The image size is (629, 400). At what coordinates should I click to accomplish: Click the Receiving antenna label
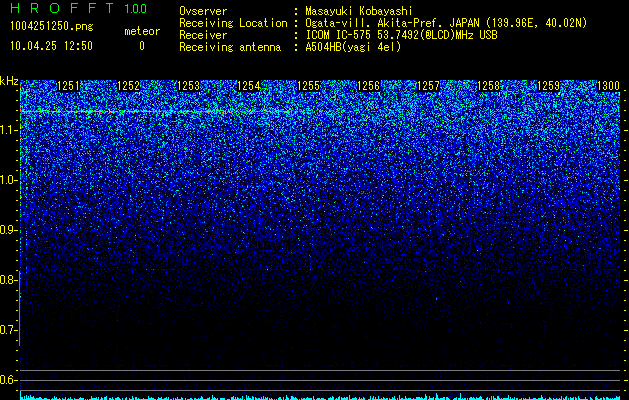pos(230,47)
